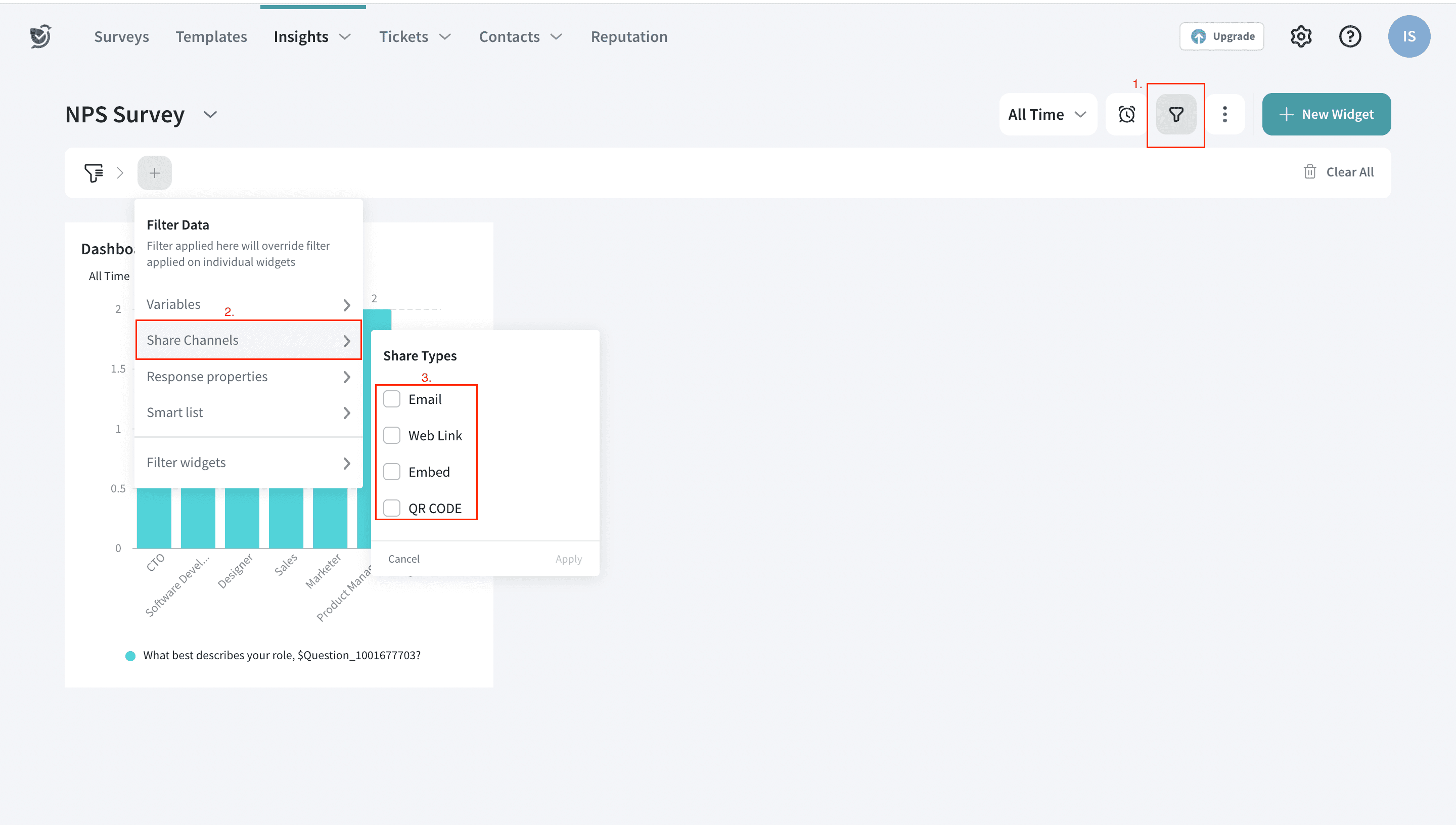Click the SurveySparrow logo icon
The width and height of the screenshot is (1456, 825).
(x=41, y=37)
